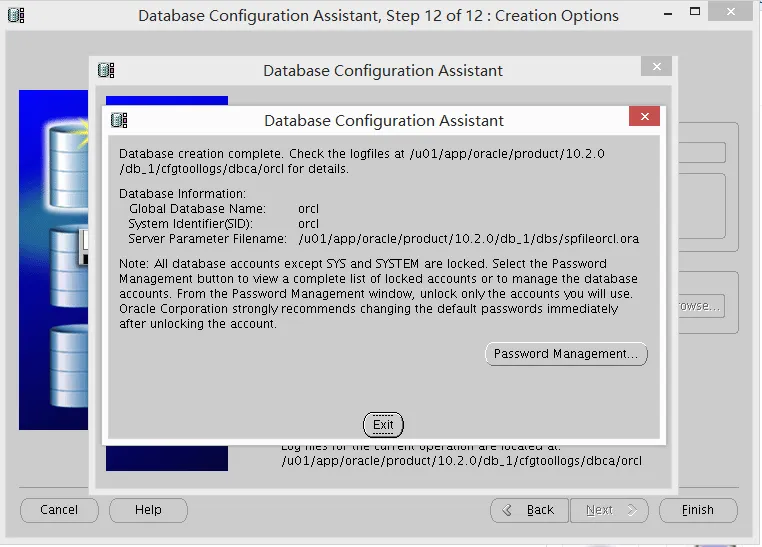762x547 pixels.
Task: Click the Server Parameter Filename path text
Action: (x=468, y=239)
